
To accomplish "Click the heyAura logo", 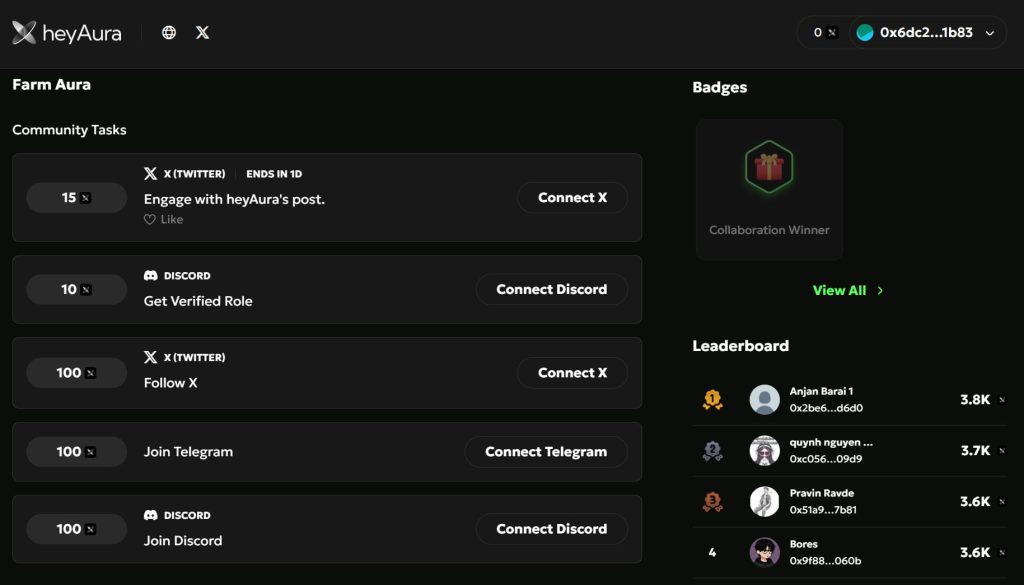I will 67,33.
